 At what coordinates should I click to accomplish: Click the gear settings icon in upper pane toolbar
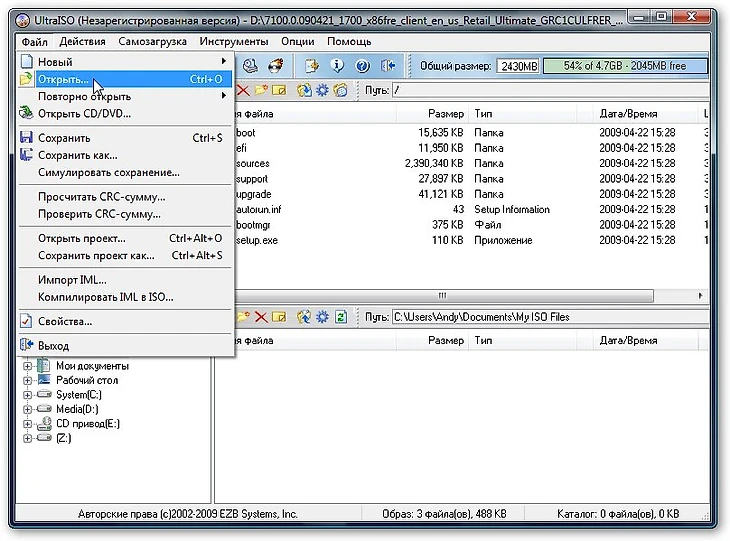tap(322, 91)
